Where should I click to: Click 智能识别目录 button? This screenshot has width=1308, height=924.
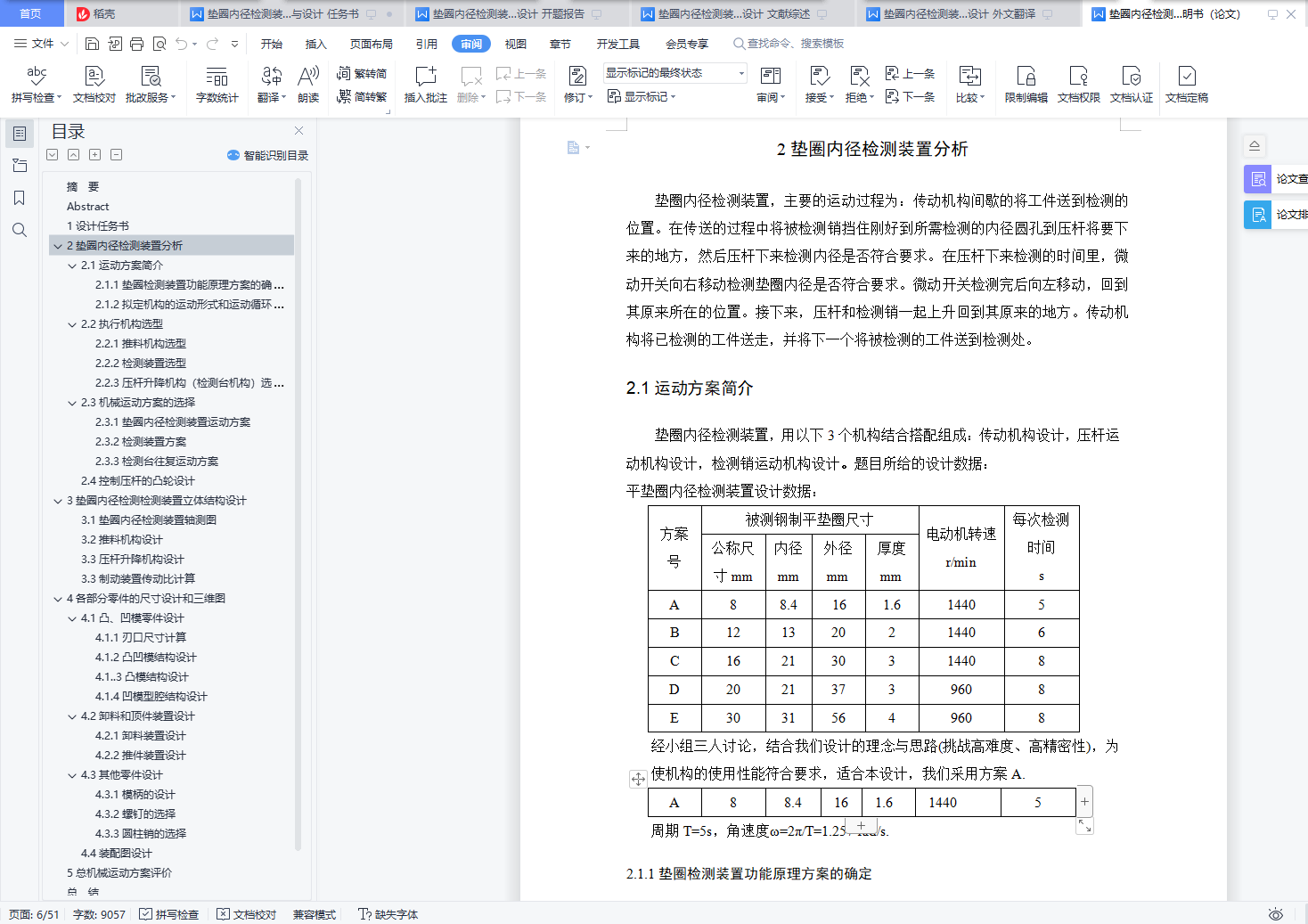pyautogui.click(x=268, y=155)
